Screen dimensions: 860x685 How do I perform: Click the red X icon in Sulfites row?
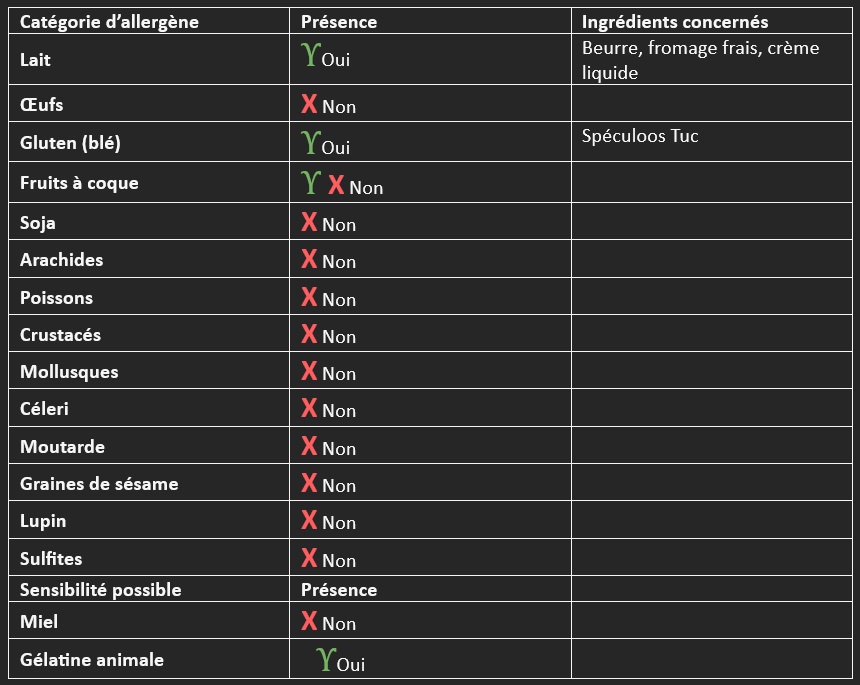click(x=309, y=557)
